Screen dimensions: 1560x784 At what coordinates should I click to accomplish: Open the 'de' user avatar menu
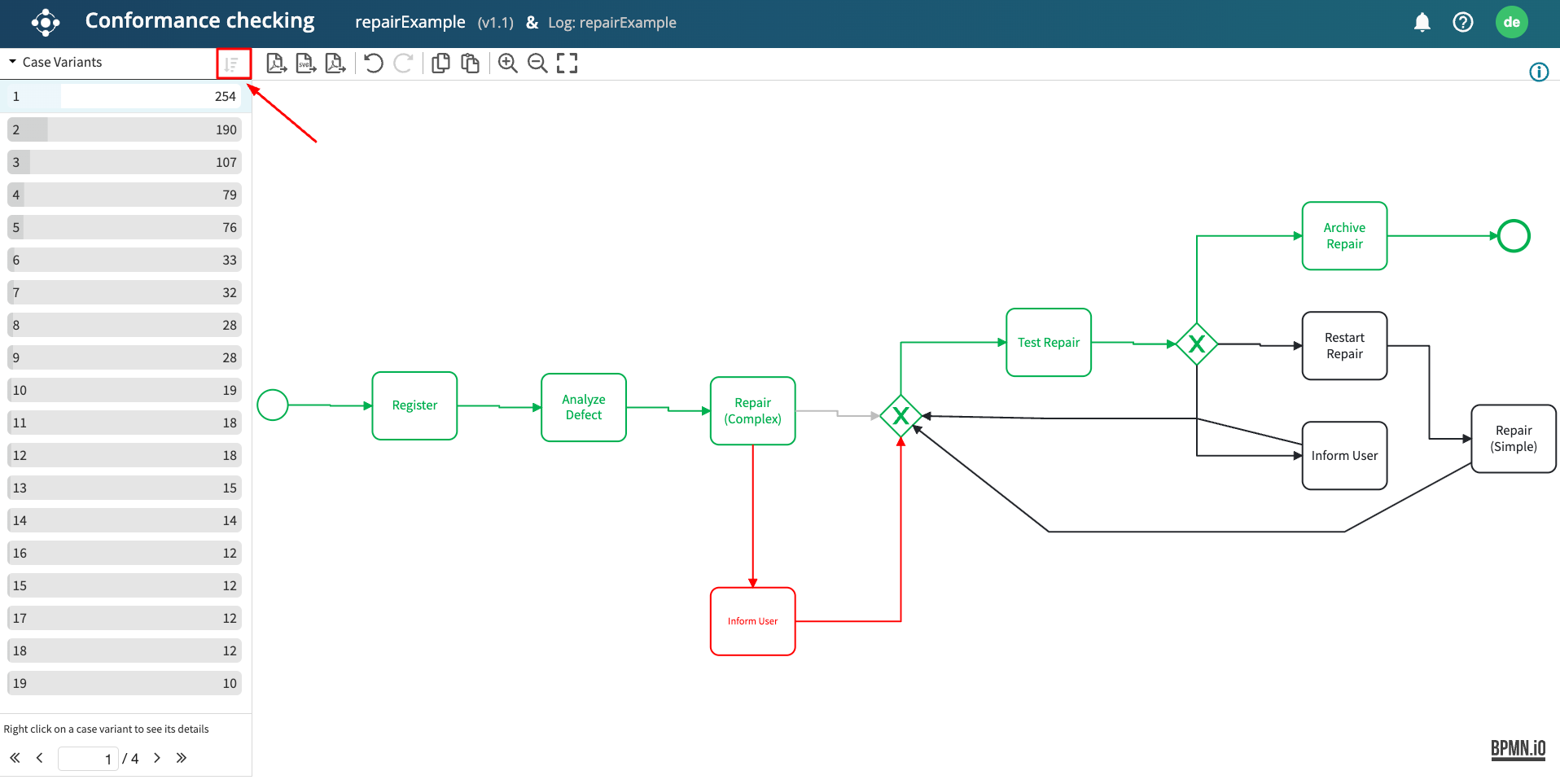pos(1511,23)
